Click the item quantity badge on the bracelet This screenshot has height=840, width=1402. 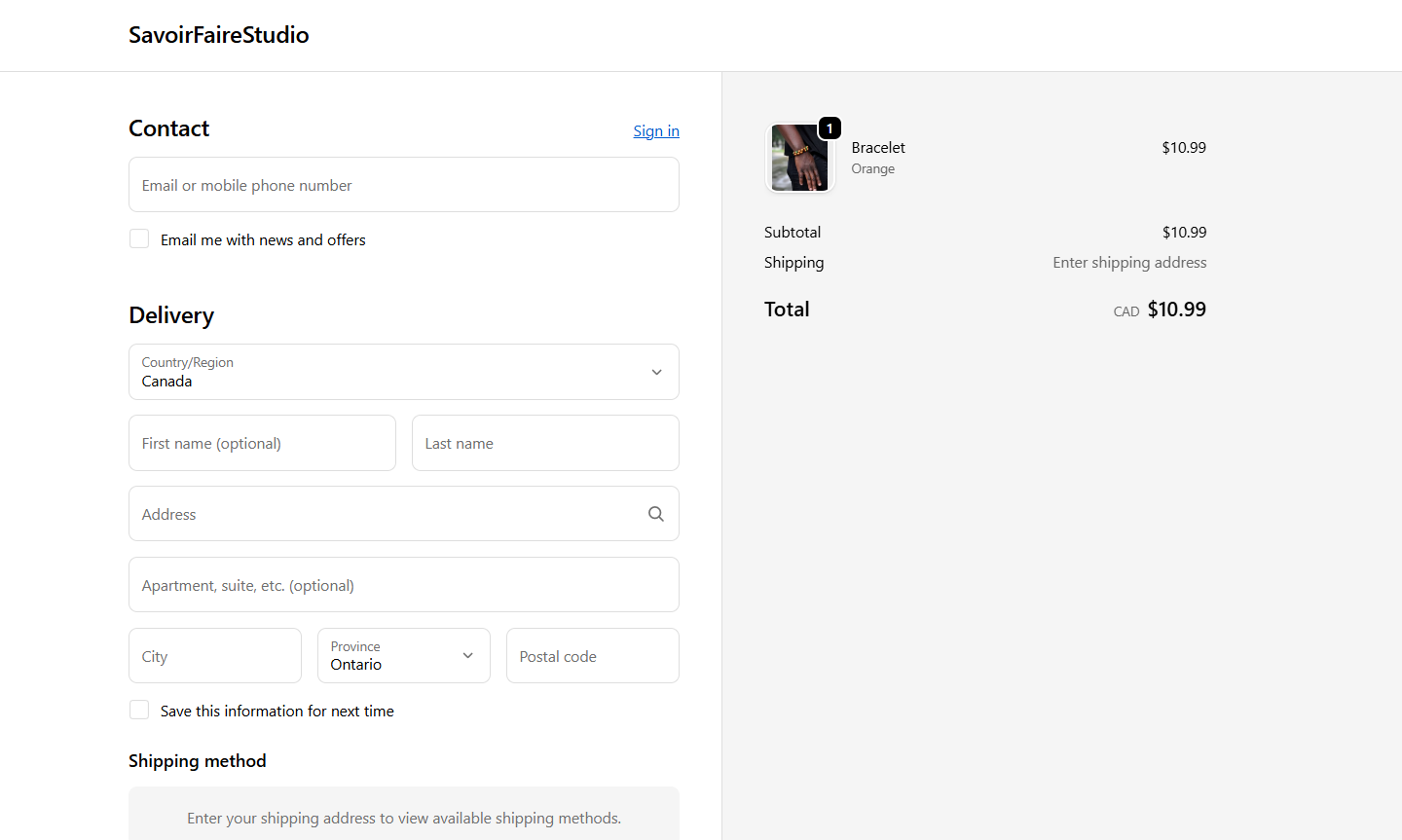click(x=830, y=128)
